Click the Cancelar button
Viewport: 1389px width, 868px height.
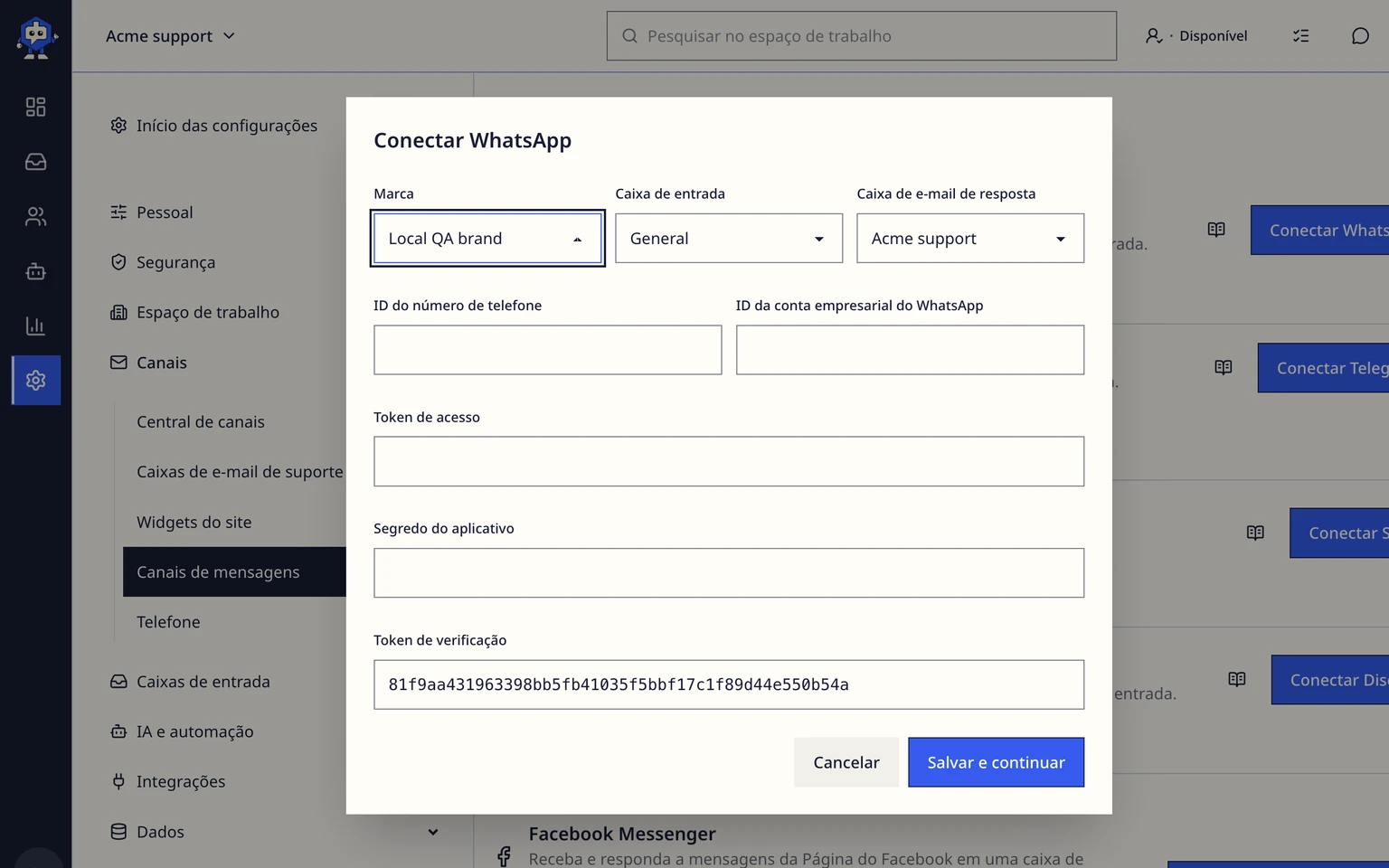(846, 762)
